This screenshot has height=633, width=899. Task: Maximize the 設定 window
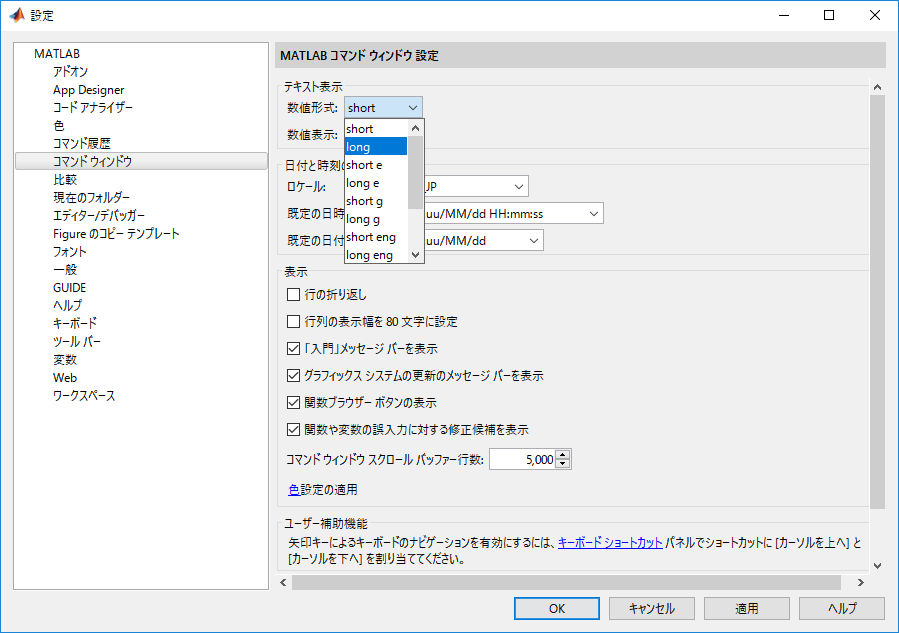coord(829,15)
